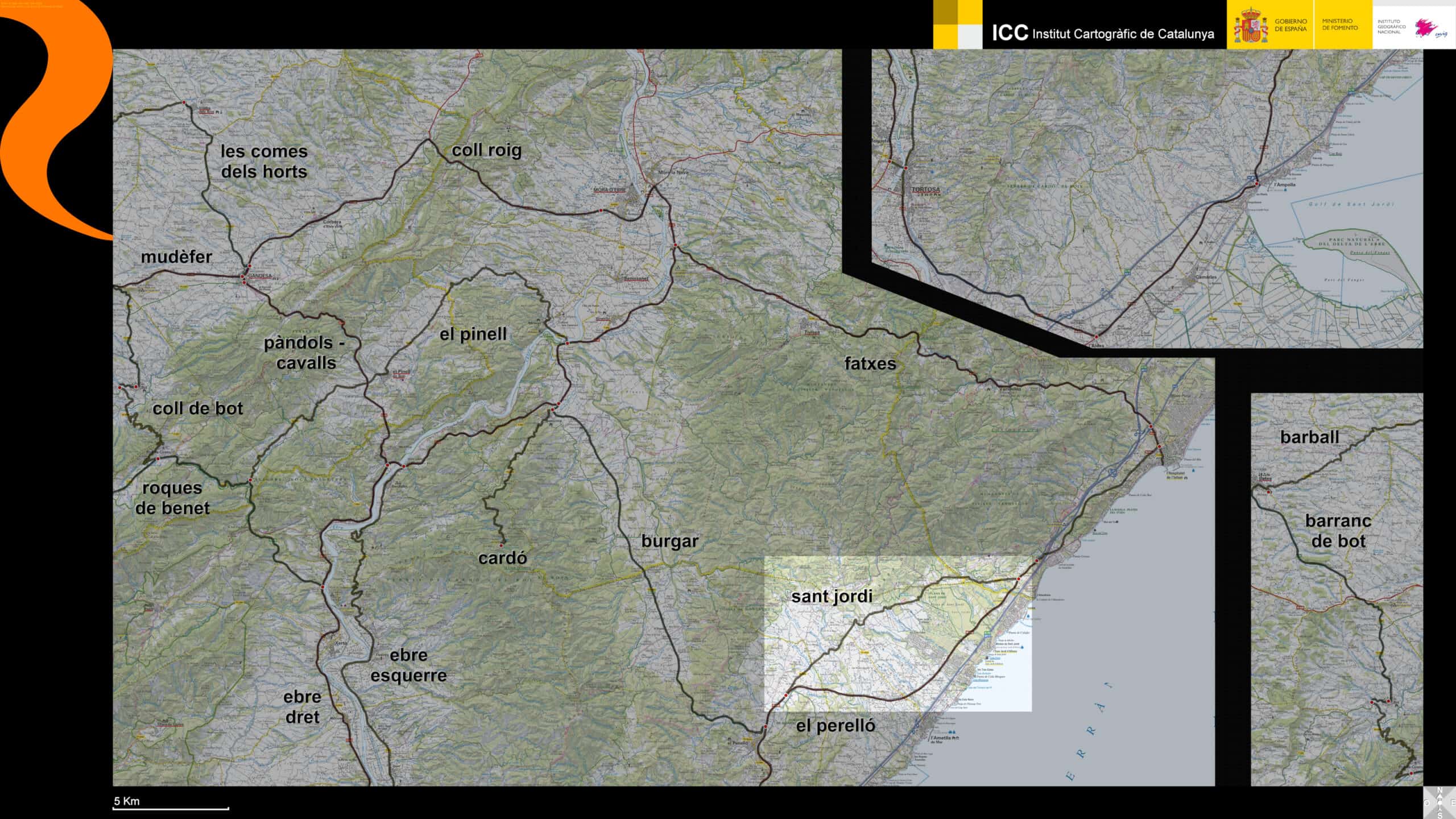Select the ebre esquerre route label

click(408, 665)
